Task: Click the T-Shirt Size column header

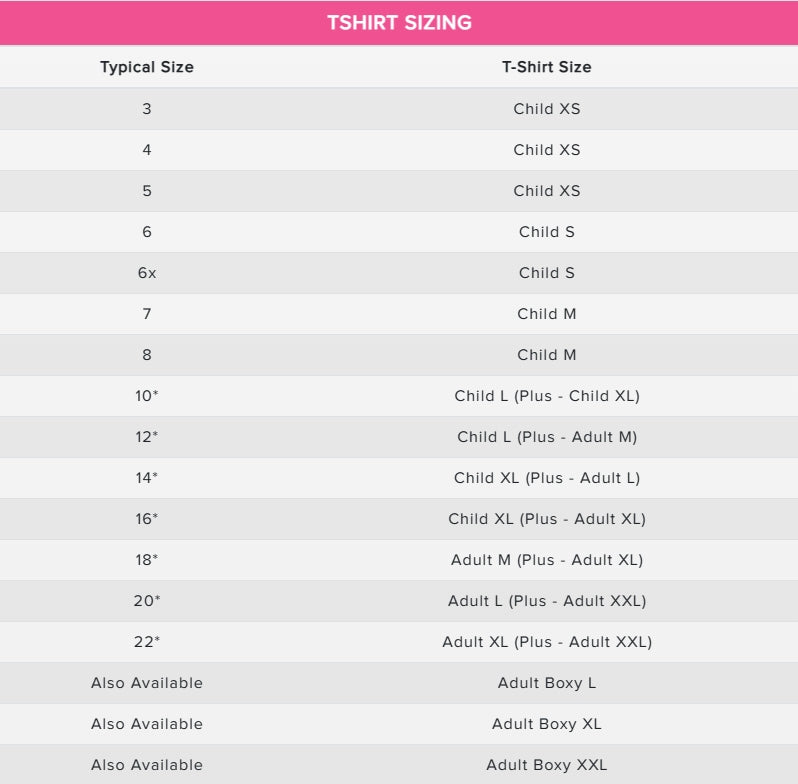Action: [546, 67]
